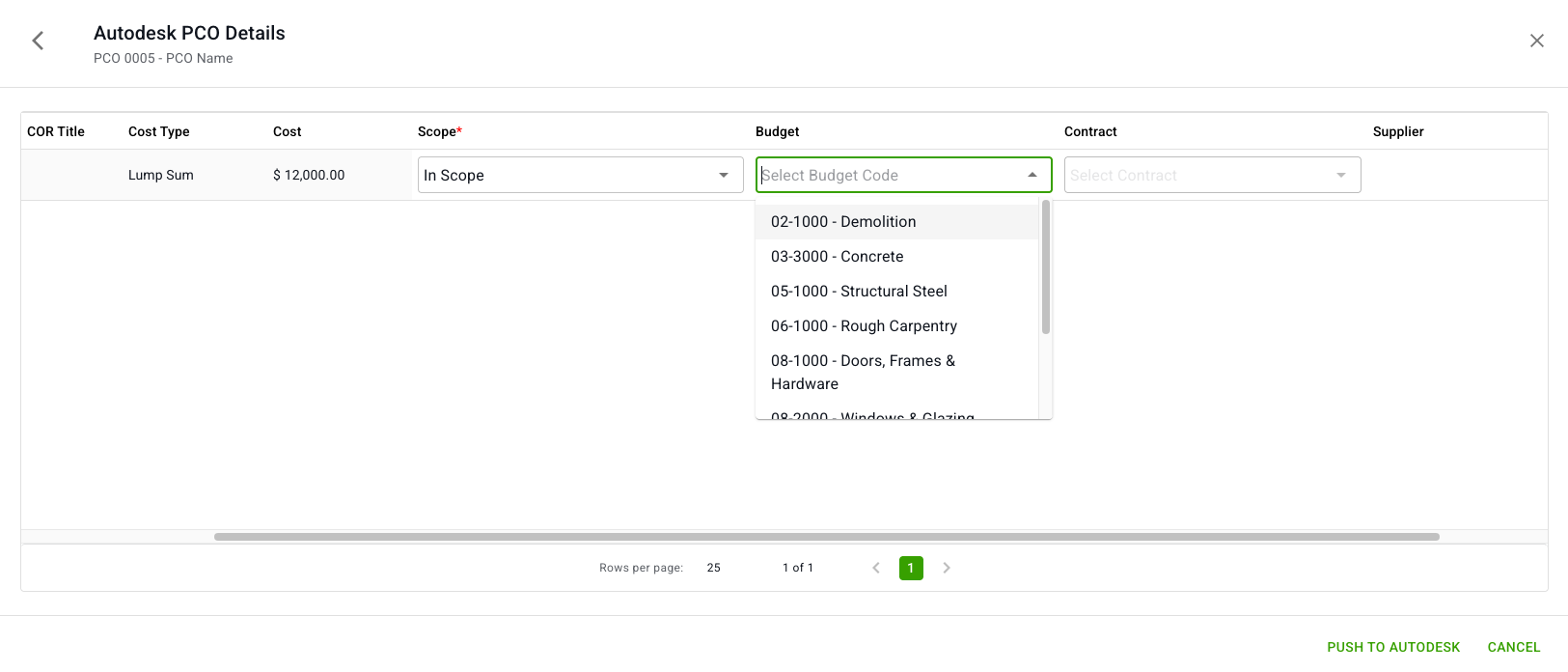Focus the Select Budget Code input field
Screen dimensions: 1568x672
[x=888, y=175]
